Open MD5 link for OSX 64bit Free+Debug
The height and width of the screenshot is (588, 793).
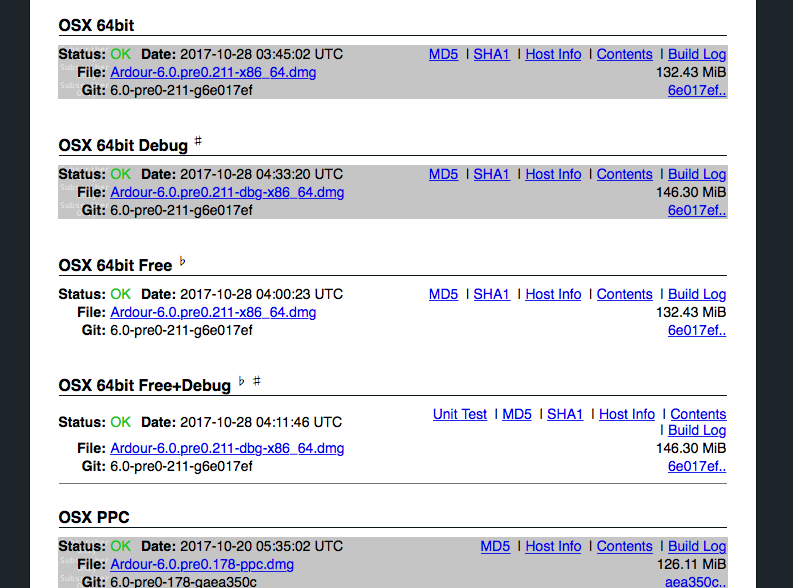tap(517, 415)
